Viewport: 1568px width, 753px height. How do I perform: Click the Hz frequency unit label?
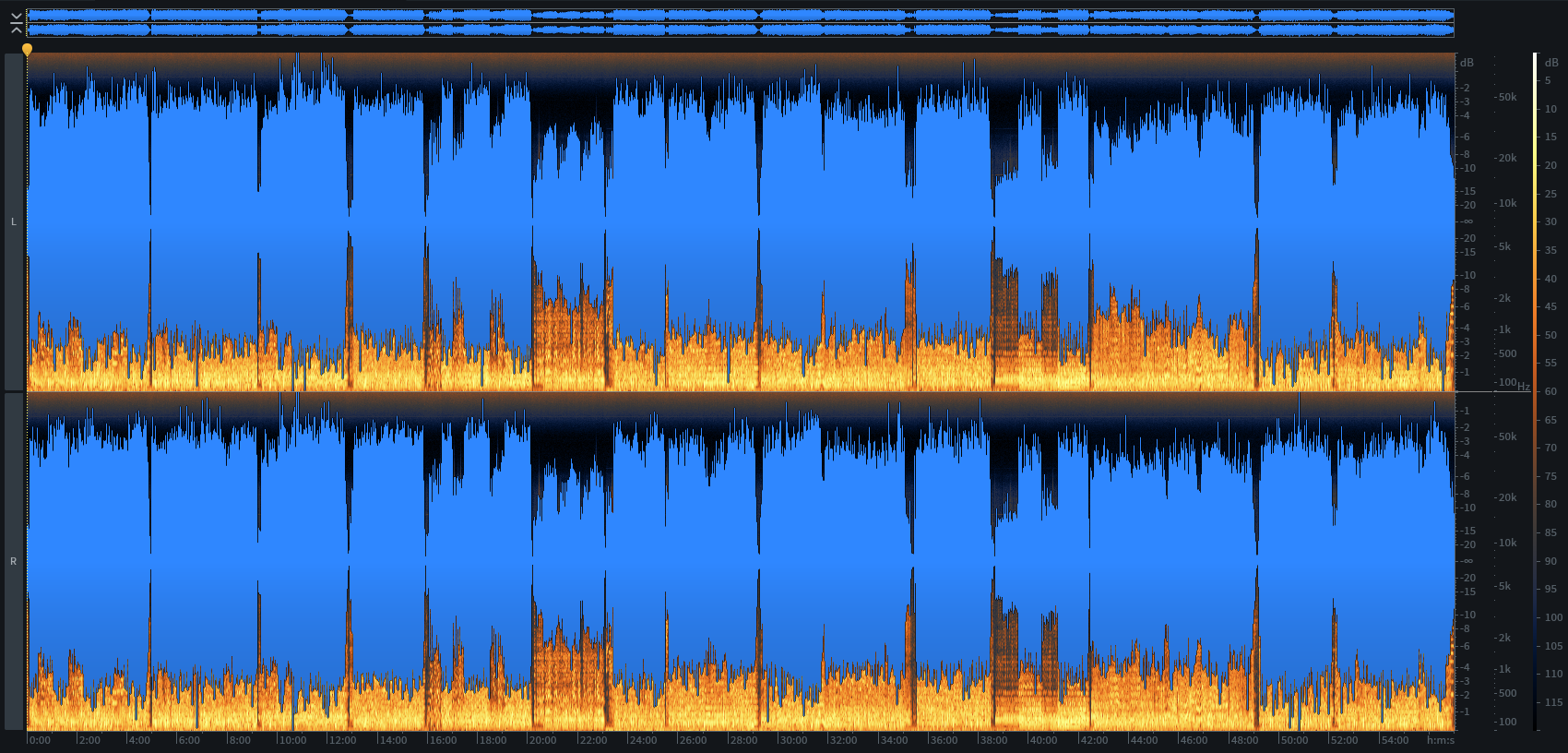click(1524, 387)
